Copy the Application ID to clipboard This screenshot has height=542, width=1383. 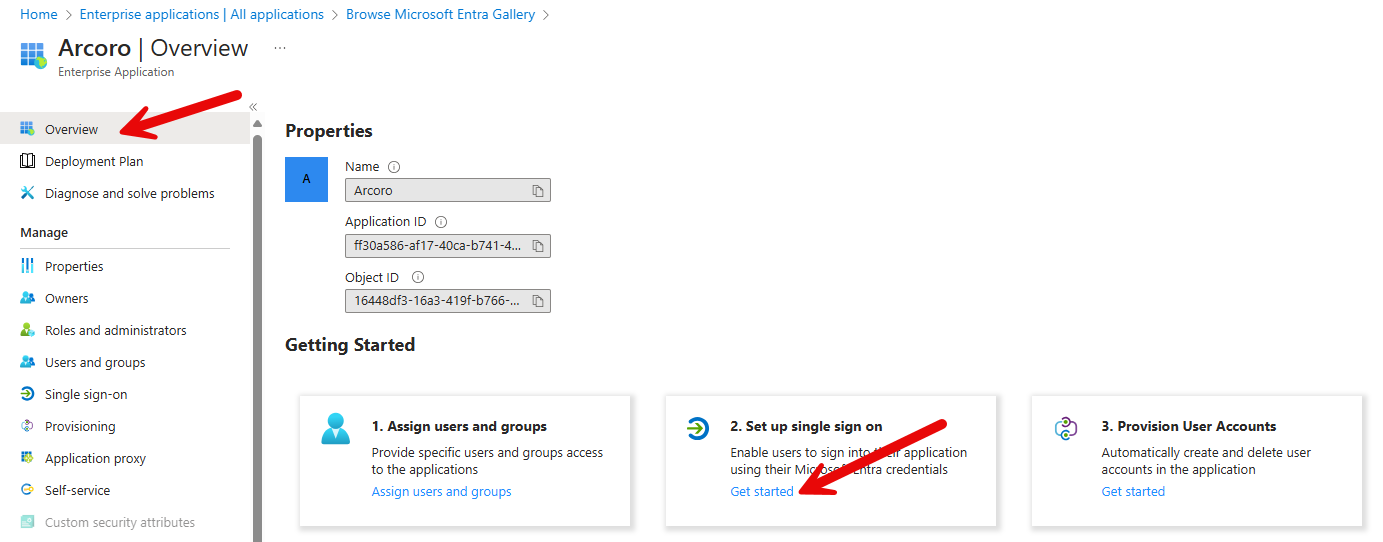click(x=537, y=246)
